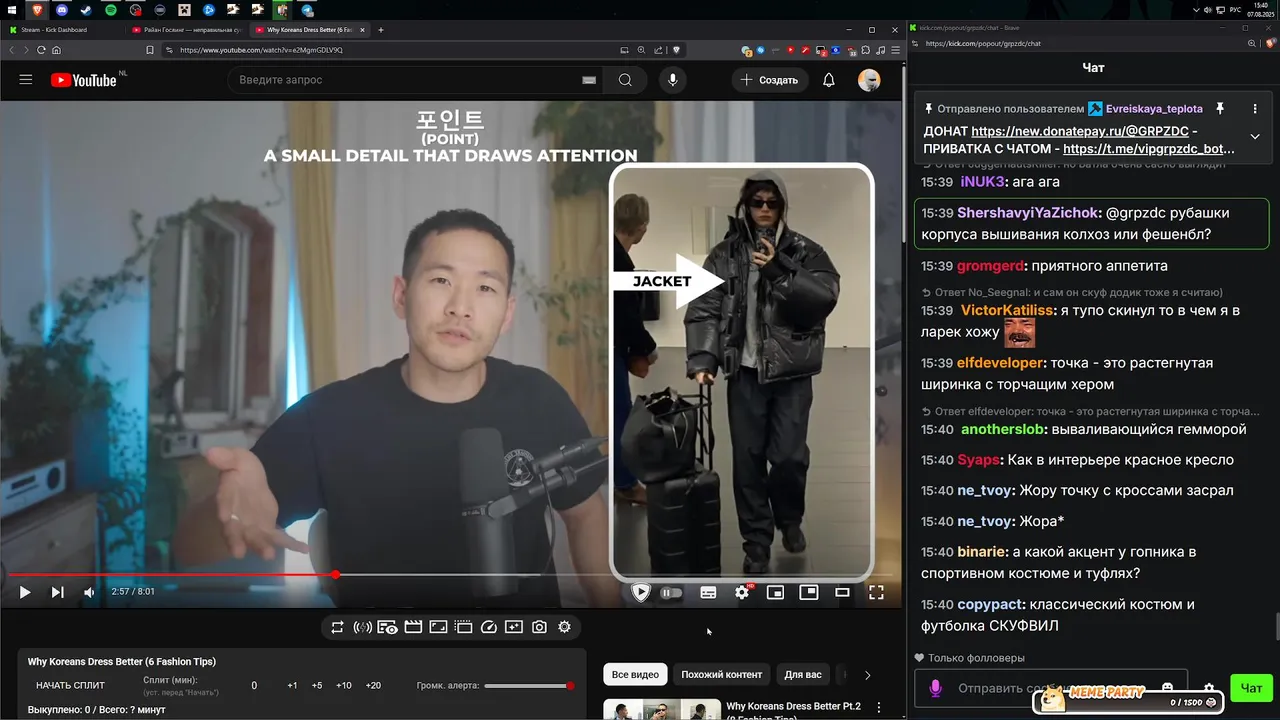Bookmark this page in address bar
Image resolution: width=1280 pixels, height=720 pixels.
point(150,50)
